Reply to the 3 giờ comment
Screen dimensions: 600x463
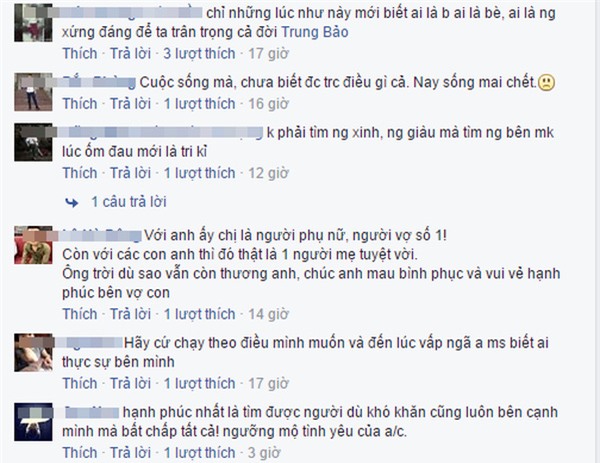(x=130, y=453)
